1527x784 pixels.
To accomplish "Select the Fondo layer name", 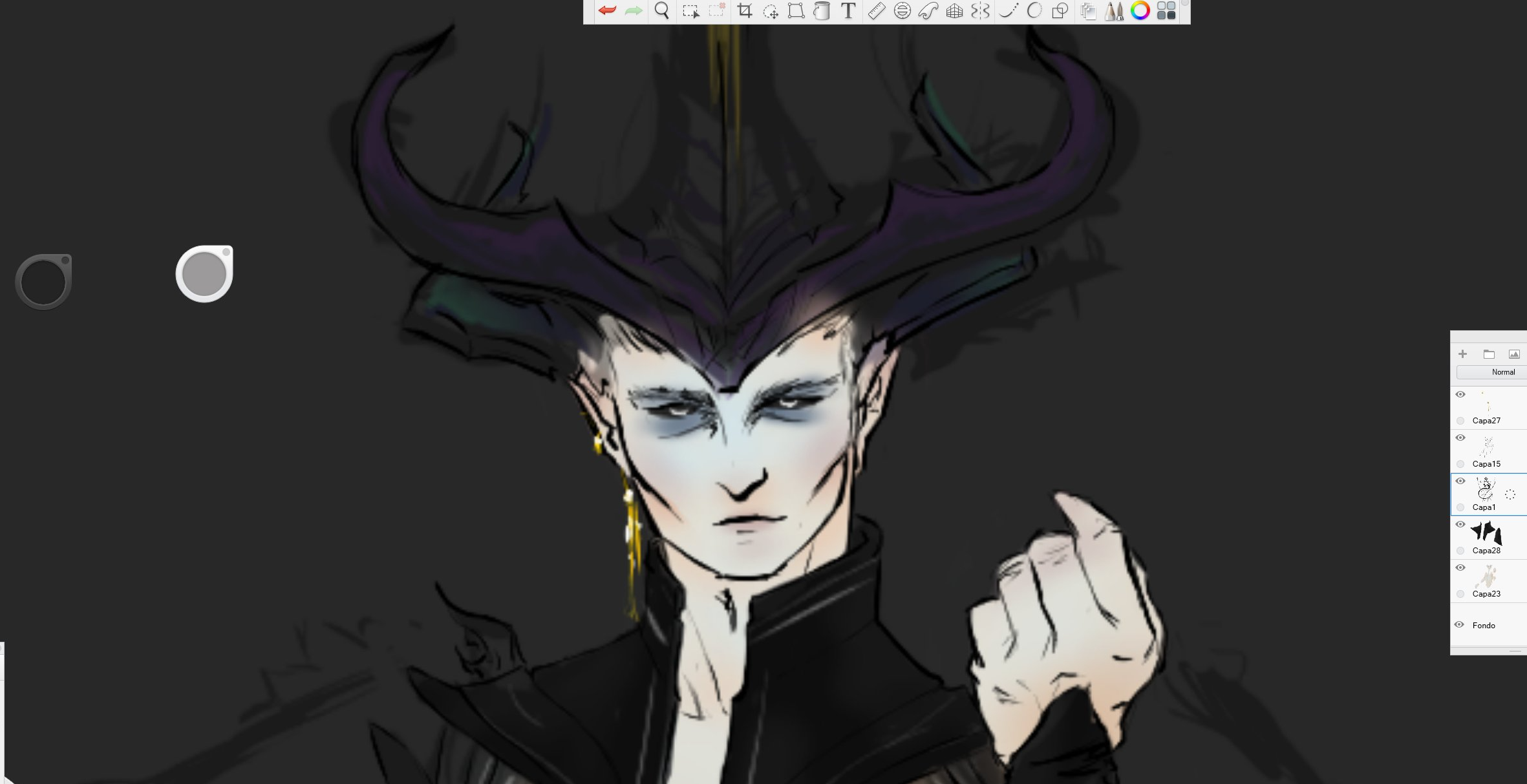I will [x=1484, y=625].
